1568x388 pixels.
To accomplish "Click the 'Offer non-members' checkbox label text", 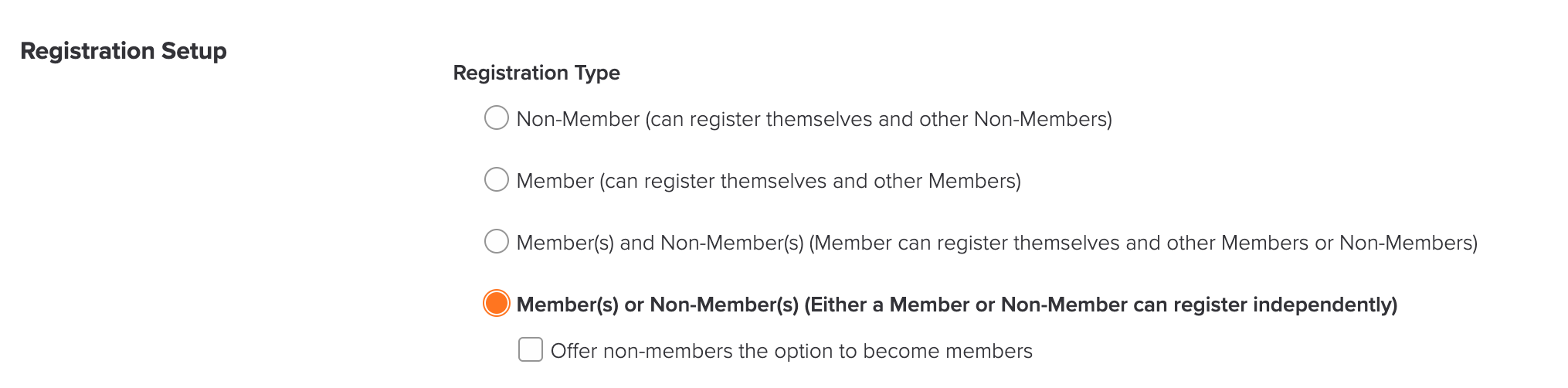I will click(x=792, y=351).
